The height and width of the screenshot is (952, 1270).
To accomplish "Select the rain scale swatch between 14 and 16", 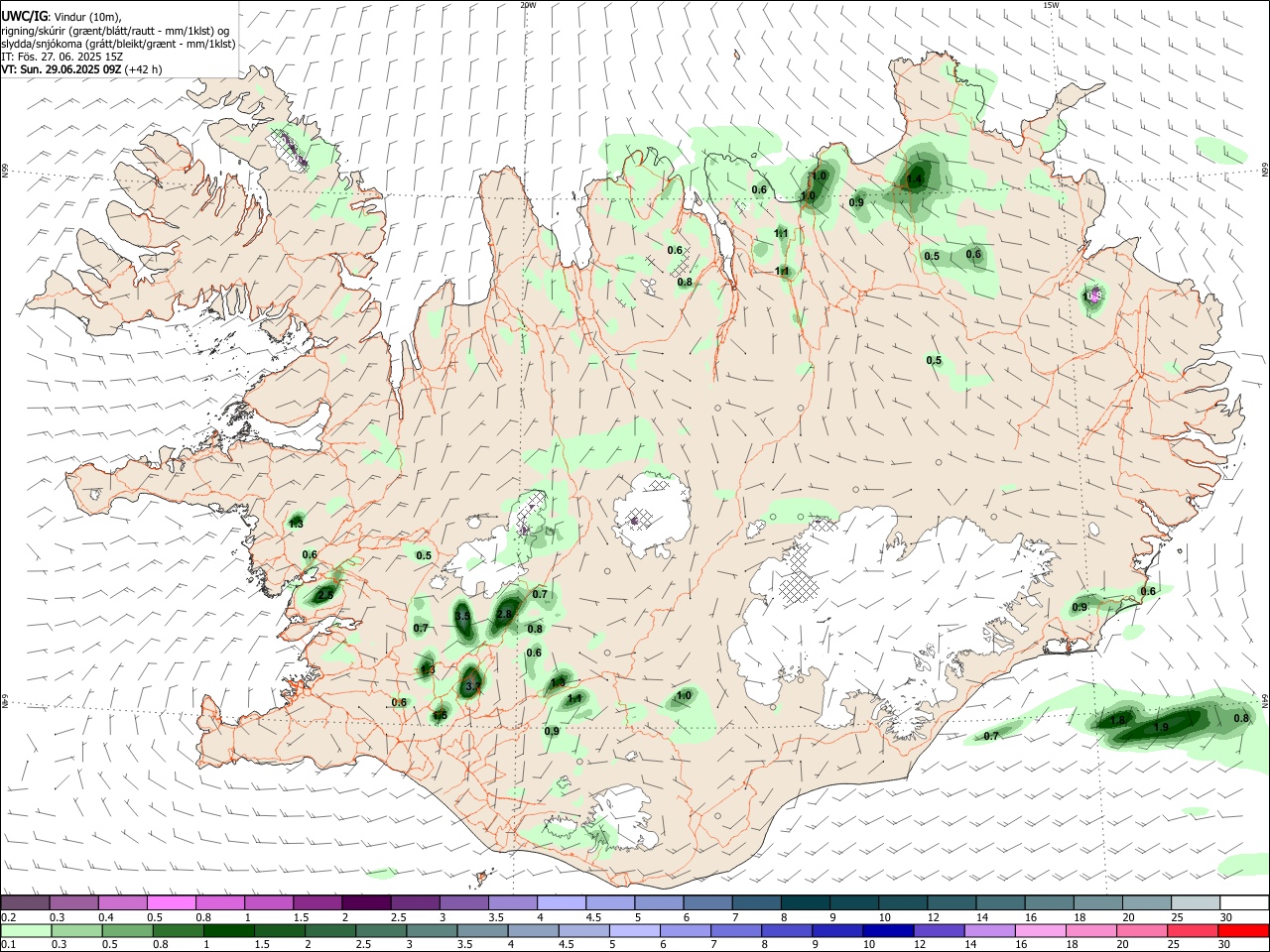I will 989,931.
